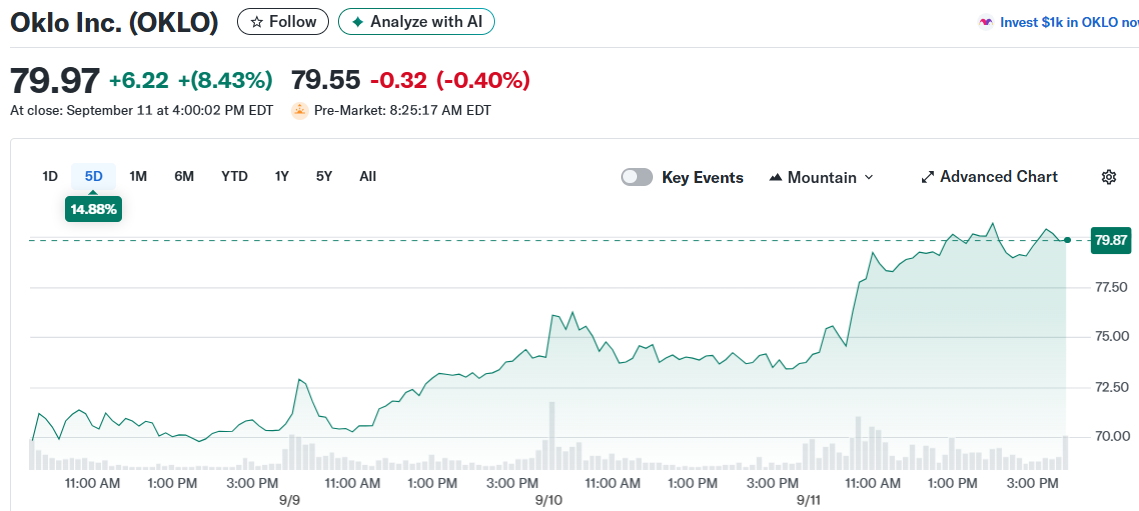The image size is (1139, 511).
Task: Select the 1M range tab
Action: pyautogui.click(x=138, y=177)
